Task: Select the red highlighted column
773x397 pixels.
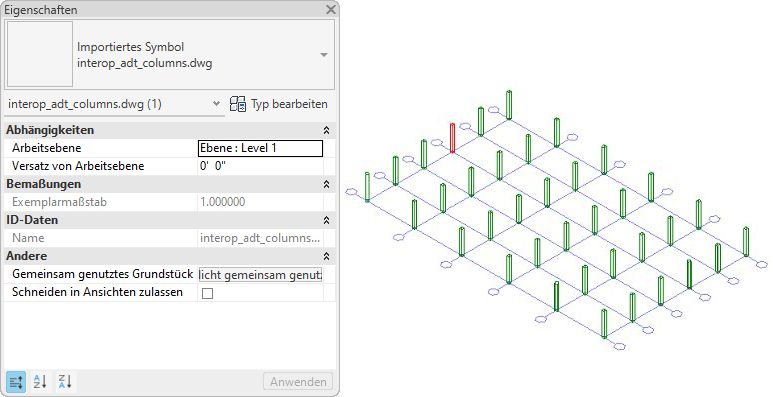Action: coord(452,138)
